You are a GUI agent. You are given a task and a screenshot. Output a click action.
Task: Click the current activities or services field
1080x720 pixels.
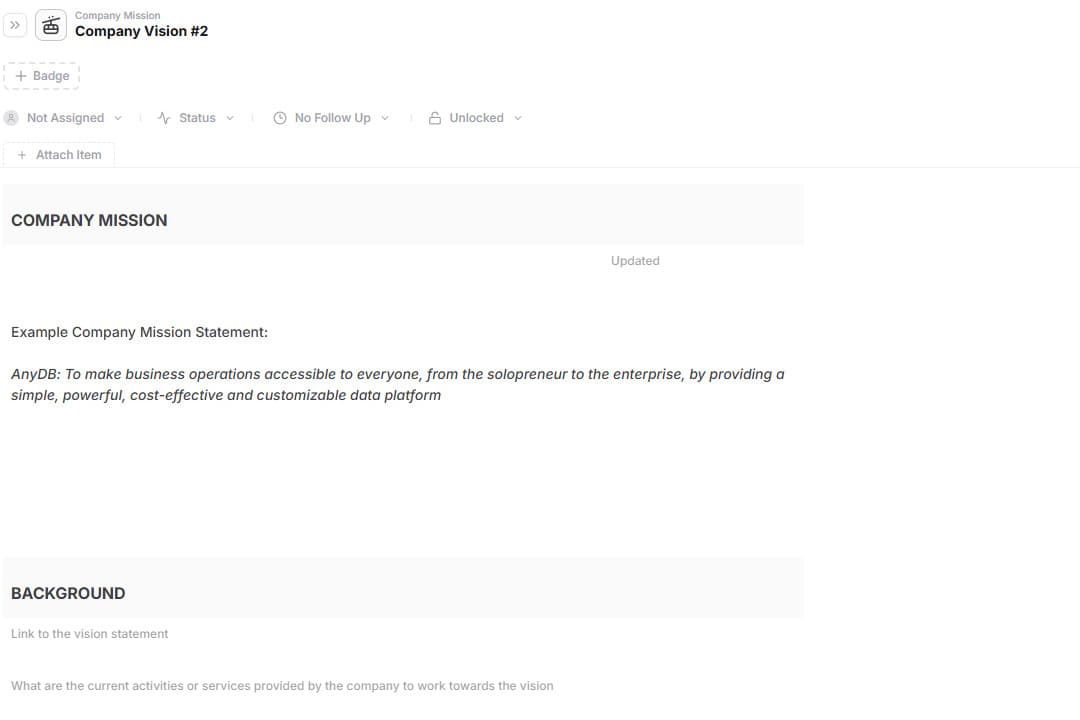coord(282,686)
